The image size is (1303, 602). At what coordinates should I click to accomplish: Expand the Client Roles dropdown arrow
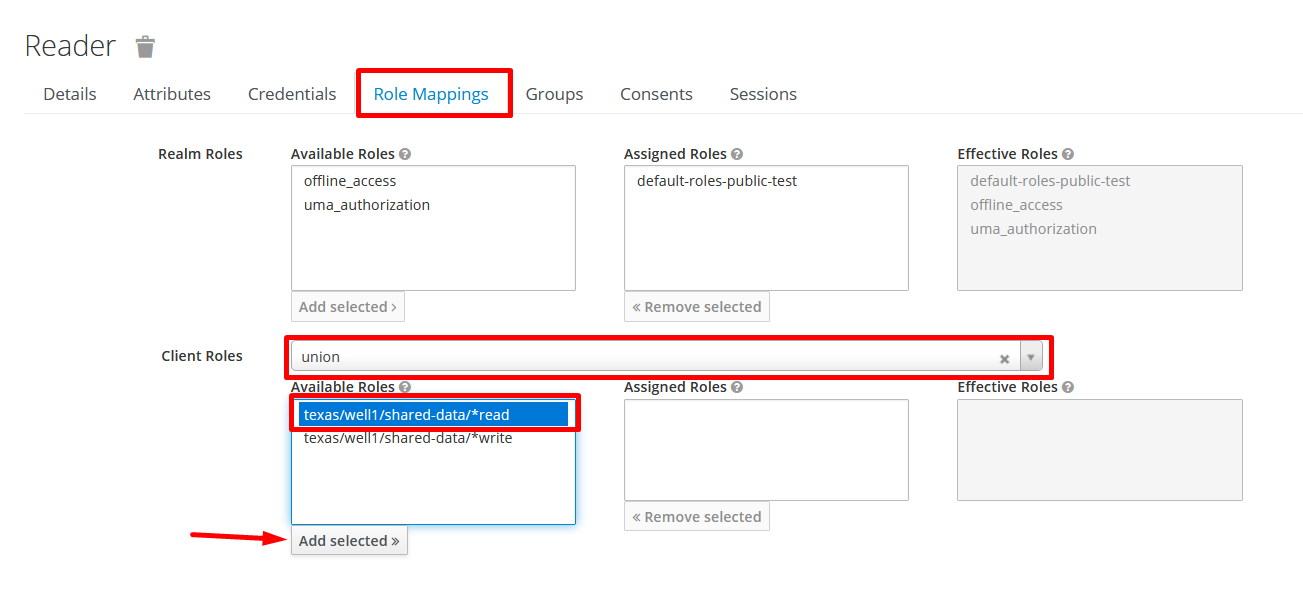click(x=1031, y=357)
